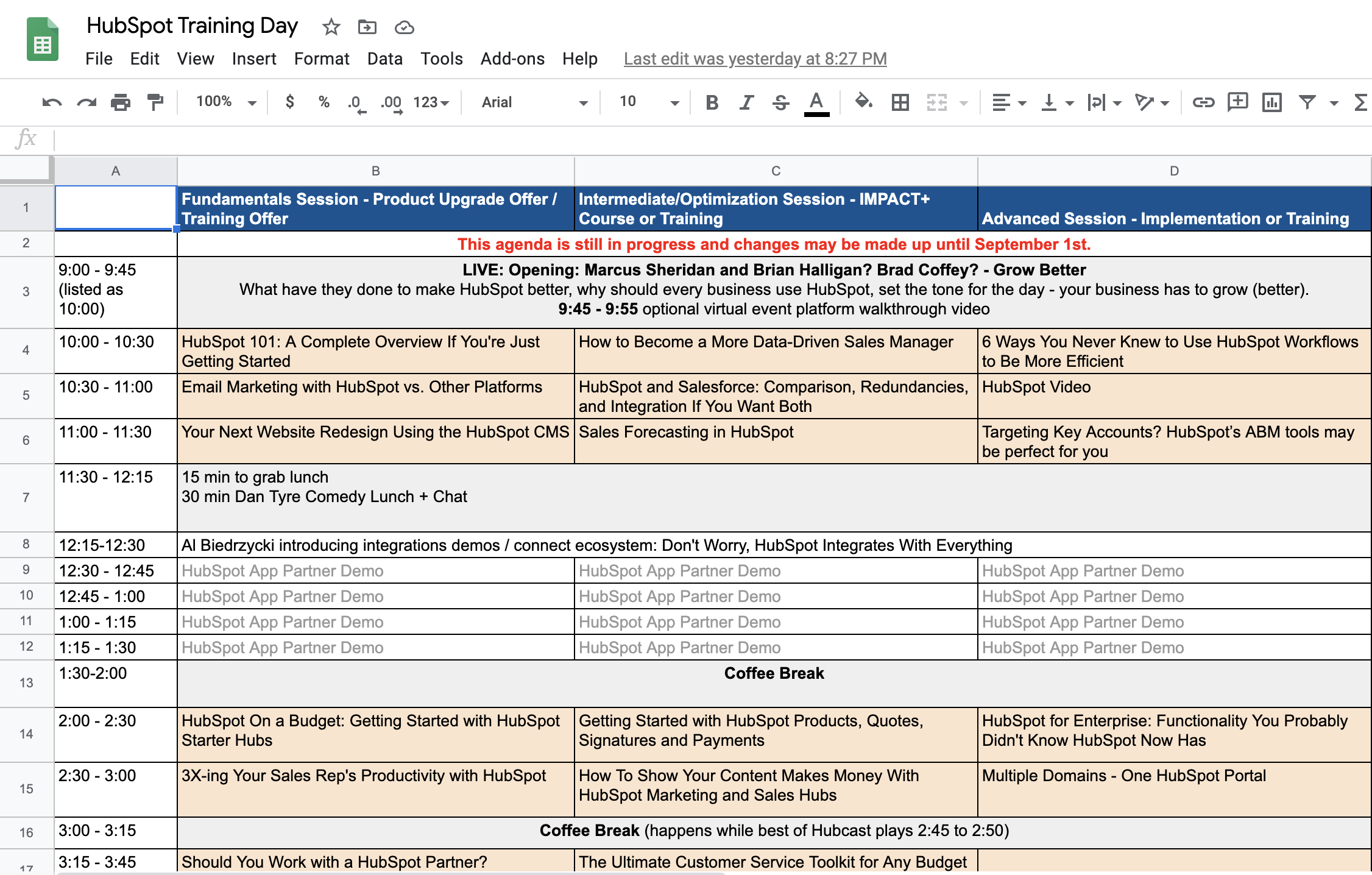Toggle bold formatting
Image resolution: width=1372 pixels, height=875 pixels.
click(x=712, y=102)
